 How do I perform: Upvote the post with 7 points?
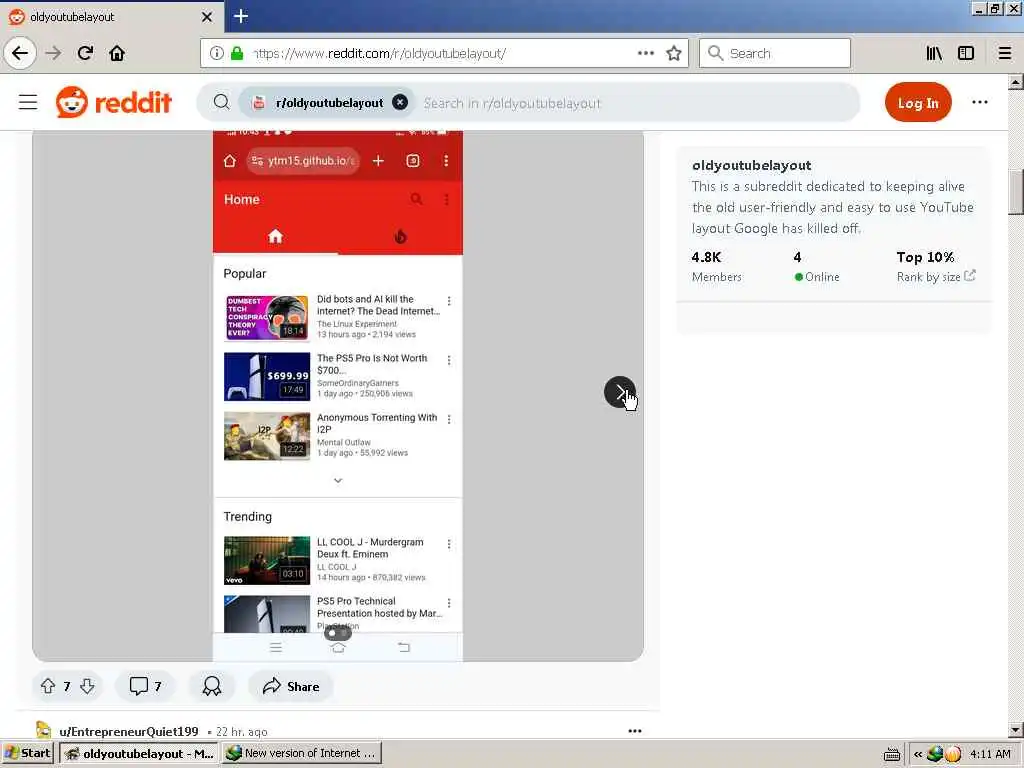[x=48, y=686]
